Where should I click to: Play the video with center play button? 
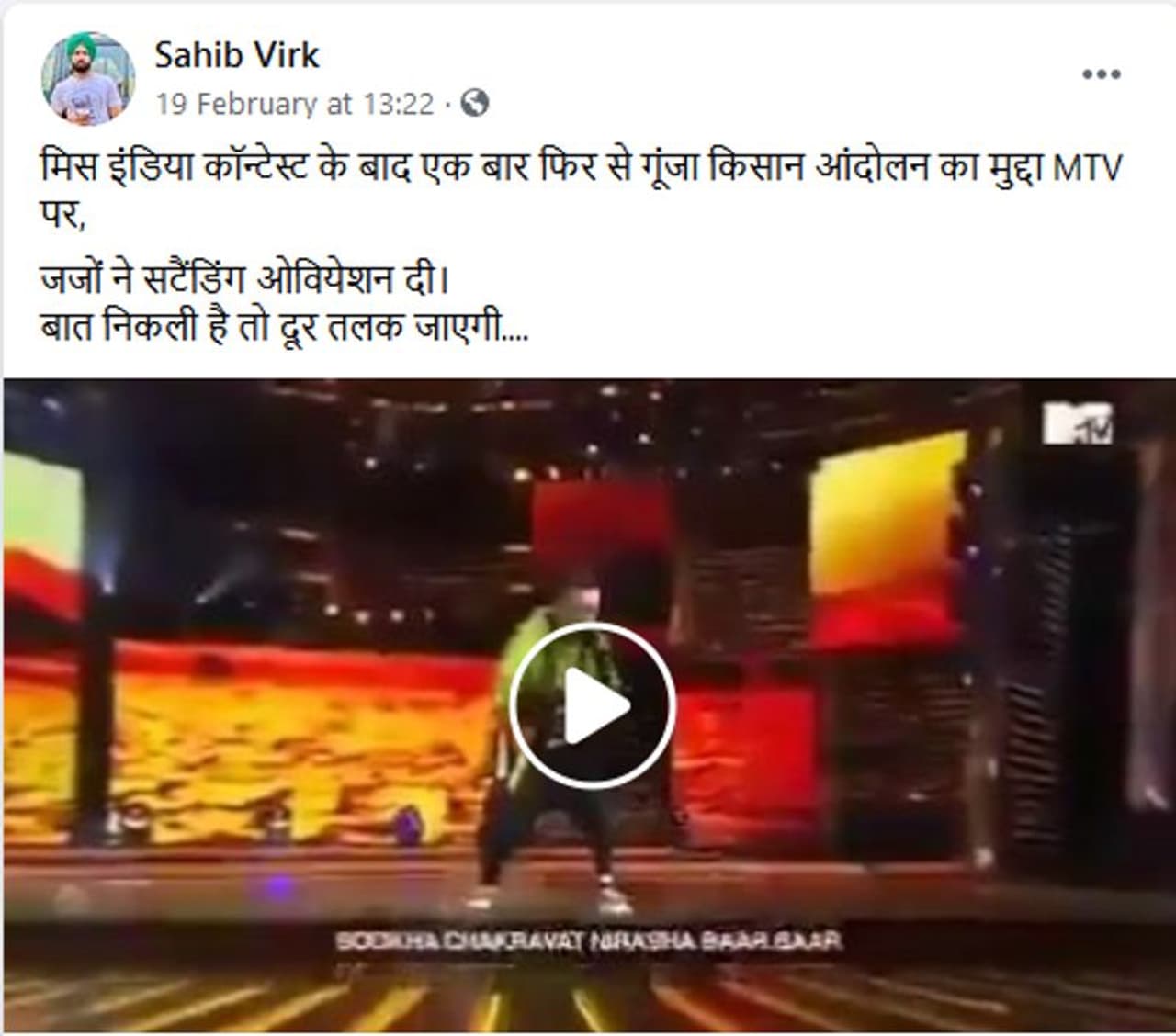click(593, 705)
